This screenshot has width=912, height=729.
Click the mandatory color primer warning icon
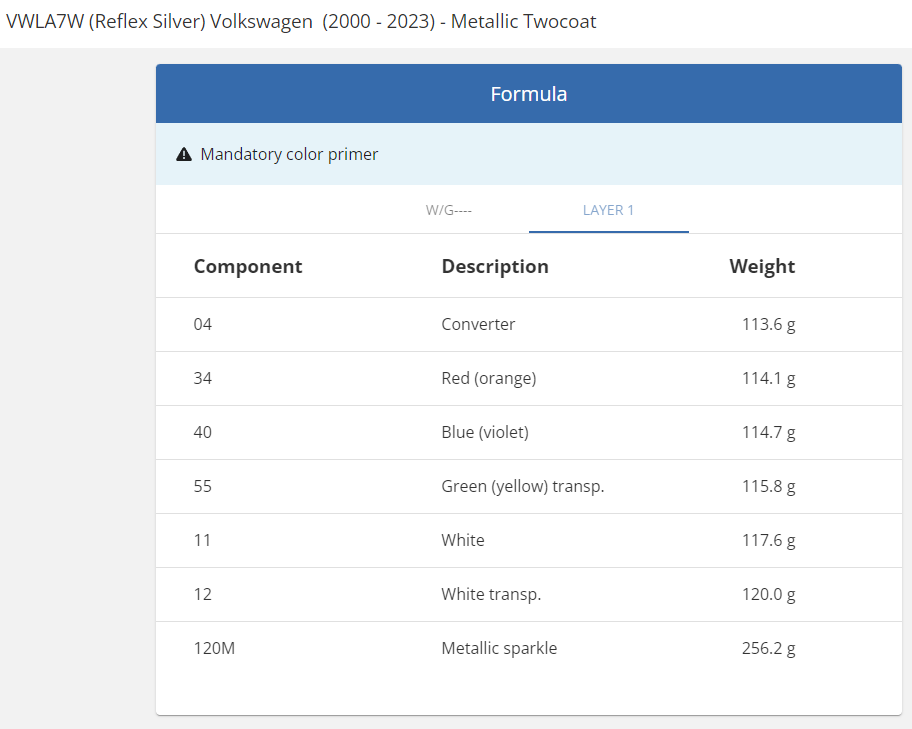coord(184,154)
